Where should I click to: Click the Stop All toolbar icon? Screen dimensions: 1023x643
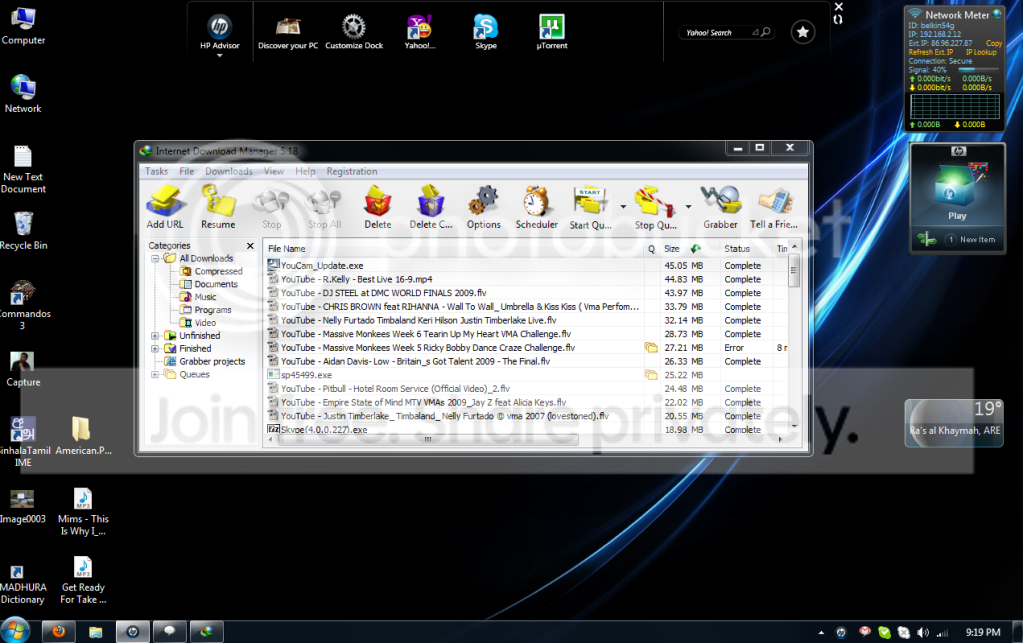pos(324,207)
